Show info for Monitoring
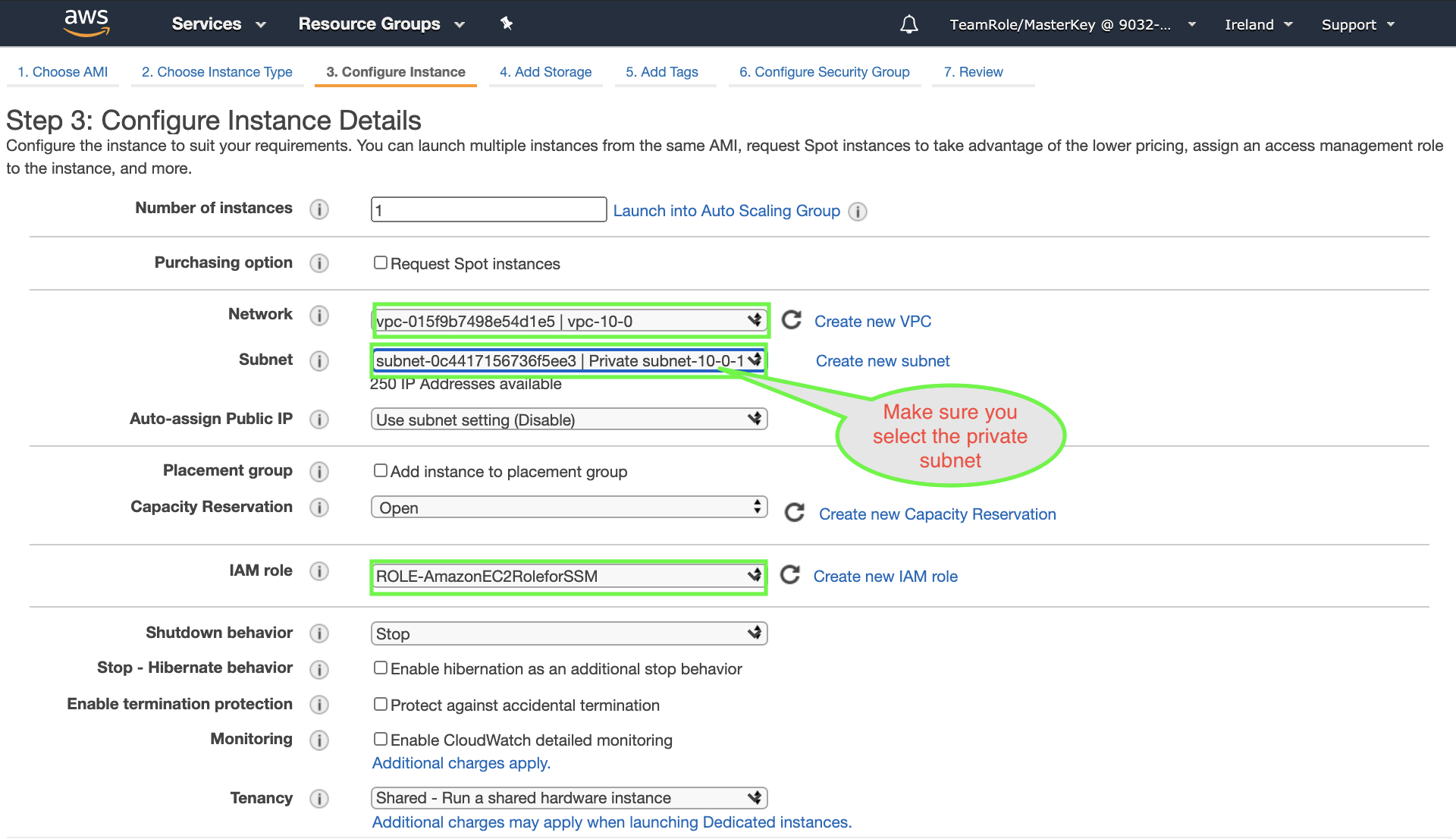Viewport: 1456px width, 839px height. click(x=319, y=740)
